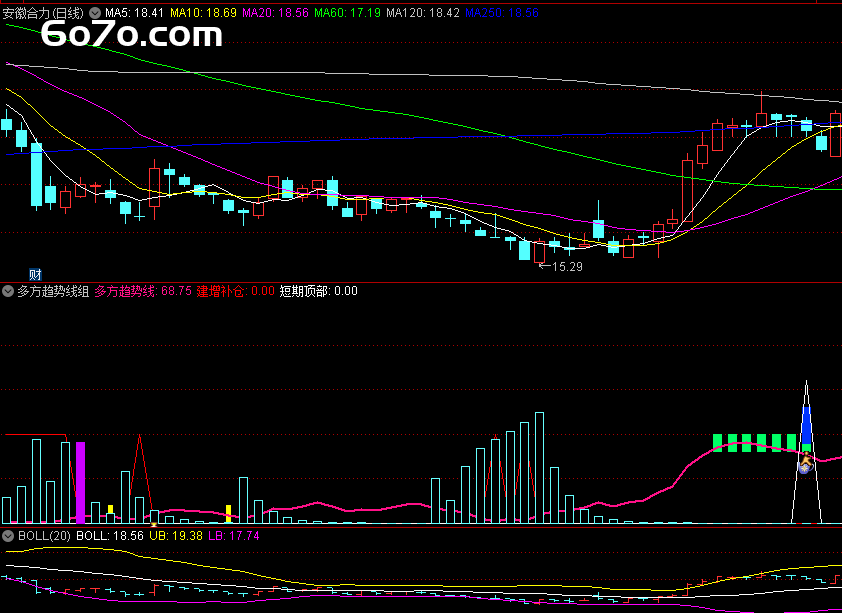This screenshot has width=842, height=613.
Task: Open the 多方趋势线组 indicator dropdown arrow
Action: (8, 291)
